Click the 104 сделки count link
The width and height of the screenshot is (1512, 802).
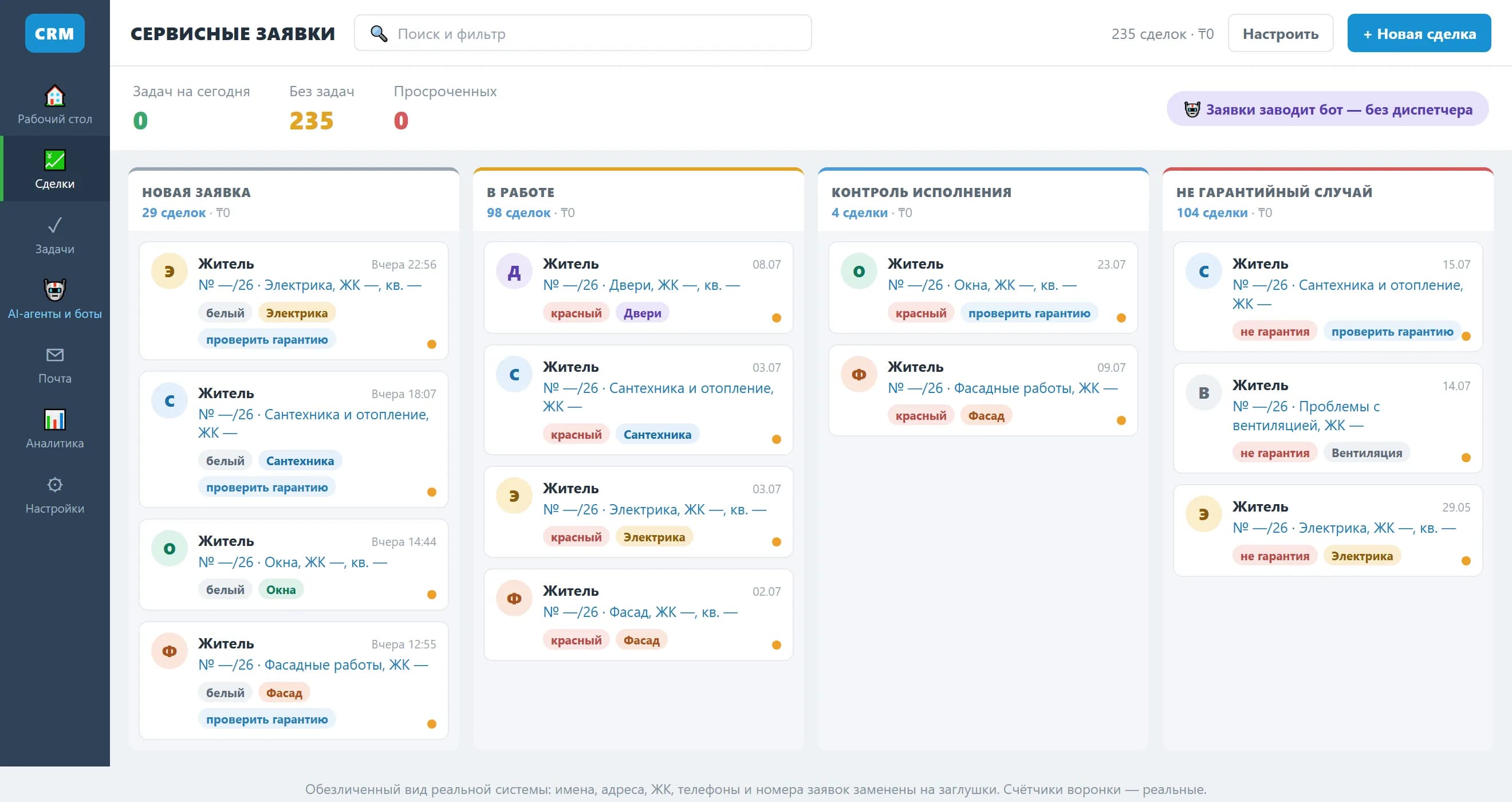1211,213
